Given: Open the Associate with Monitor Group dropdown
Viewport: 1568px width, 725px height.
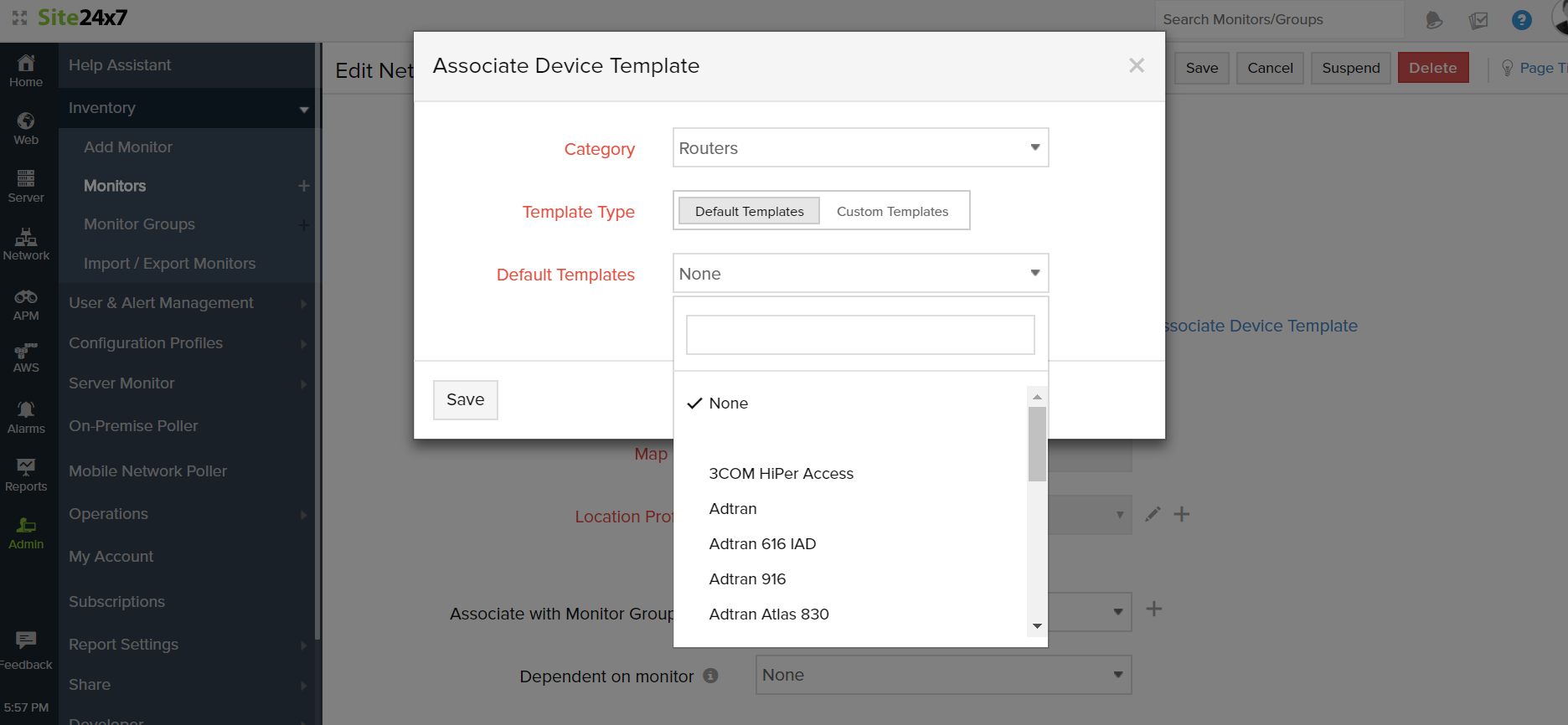Looking at the screenshot, I should 1090,613.
